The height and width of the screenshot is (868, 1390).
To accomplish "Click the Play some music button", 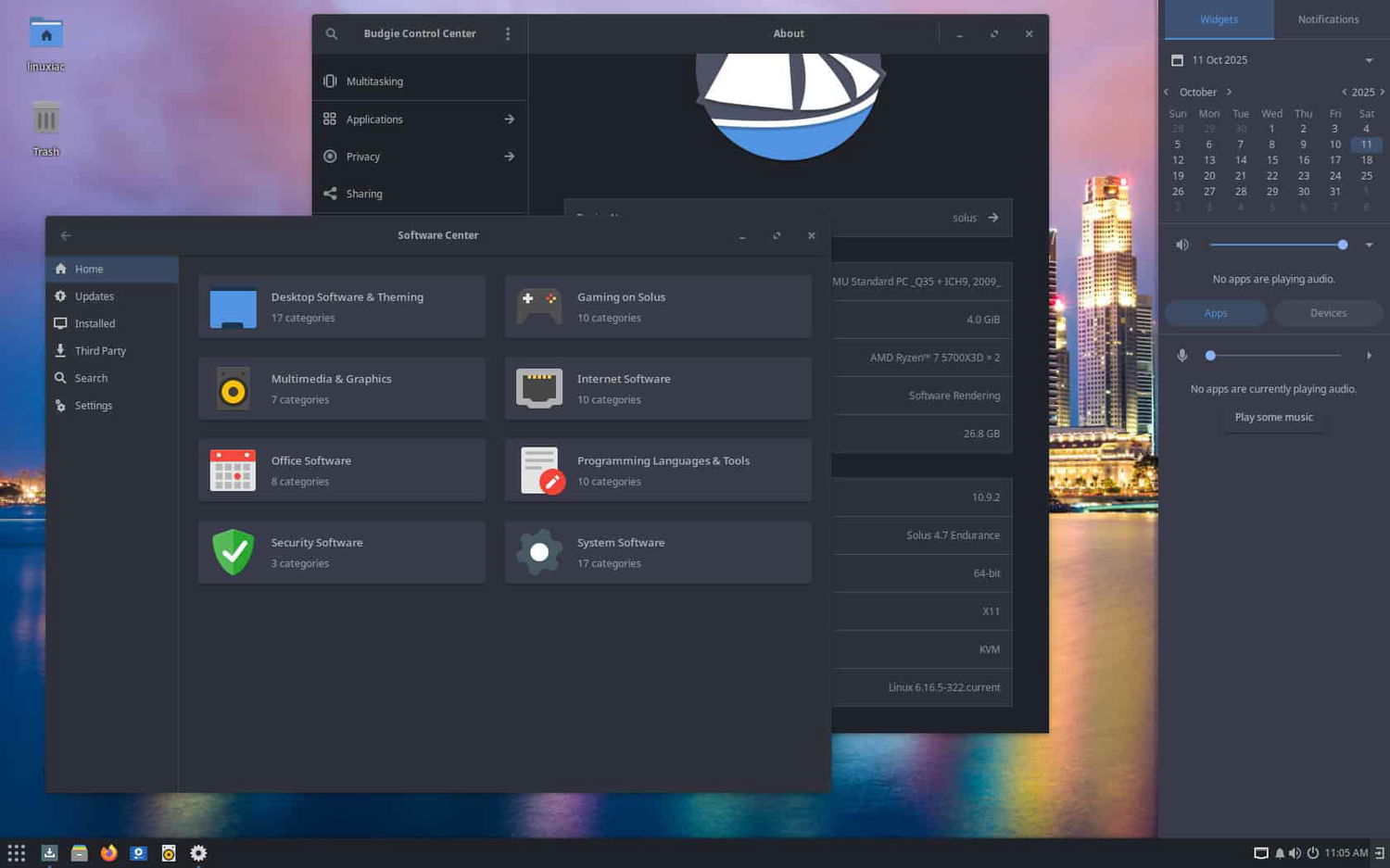I will [1274, 418].
